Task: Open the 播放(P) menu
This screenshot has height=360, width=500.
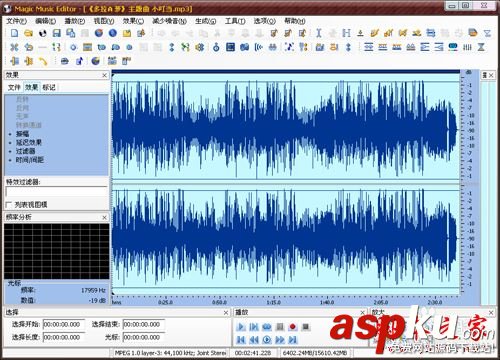Action: point(75,21)
